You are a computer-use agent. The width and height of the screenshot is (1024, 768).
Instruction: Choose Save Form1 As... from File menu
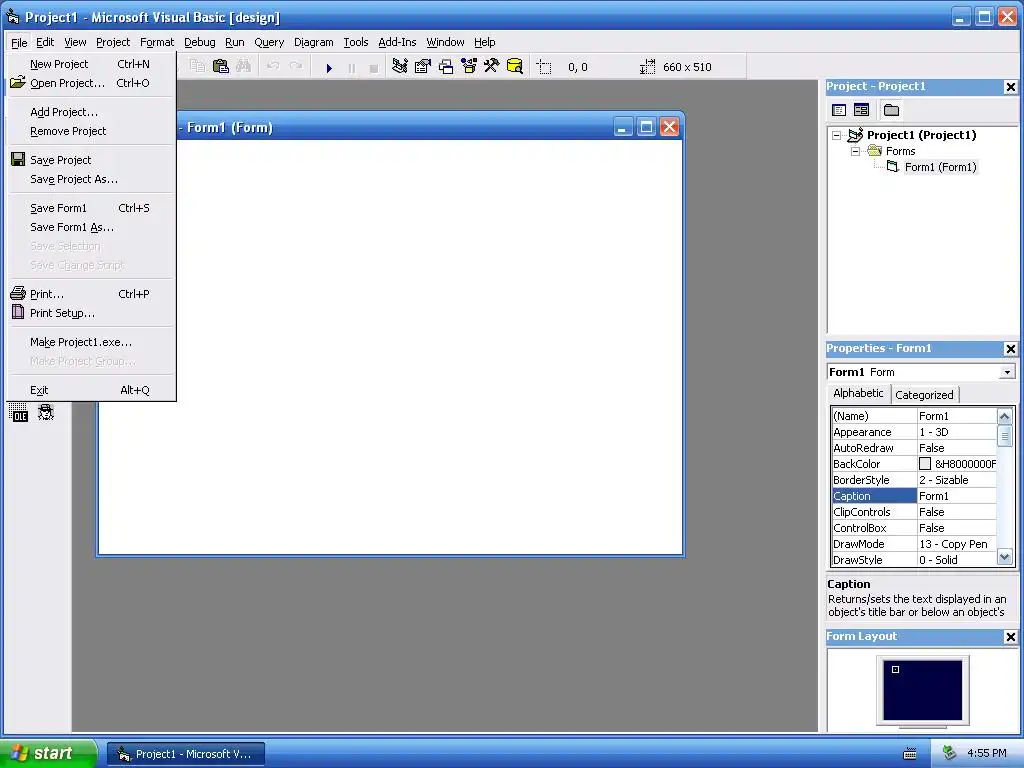(x=91, y=227)
